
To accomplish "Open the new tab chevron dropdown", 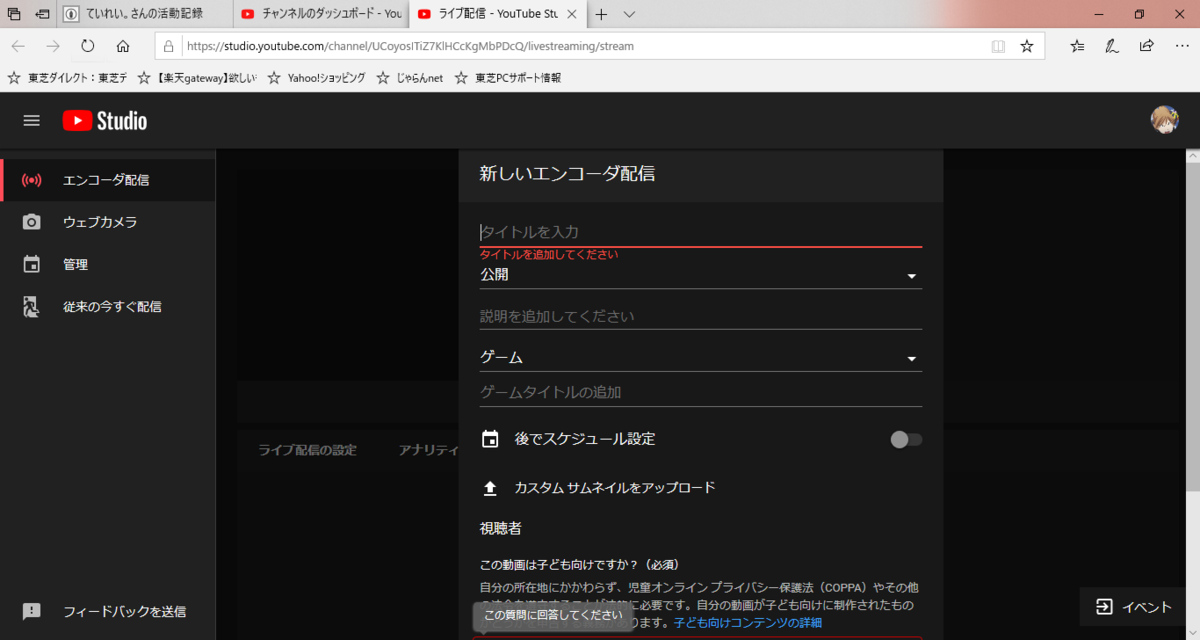I will (x=628, y=14).
